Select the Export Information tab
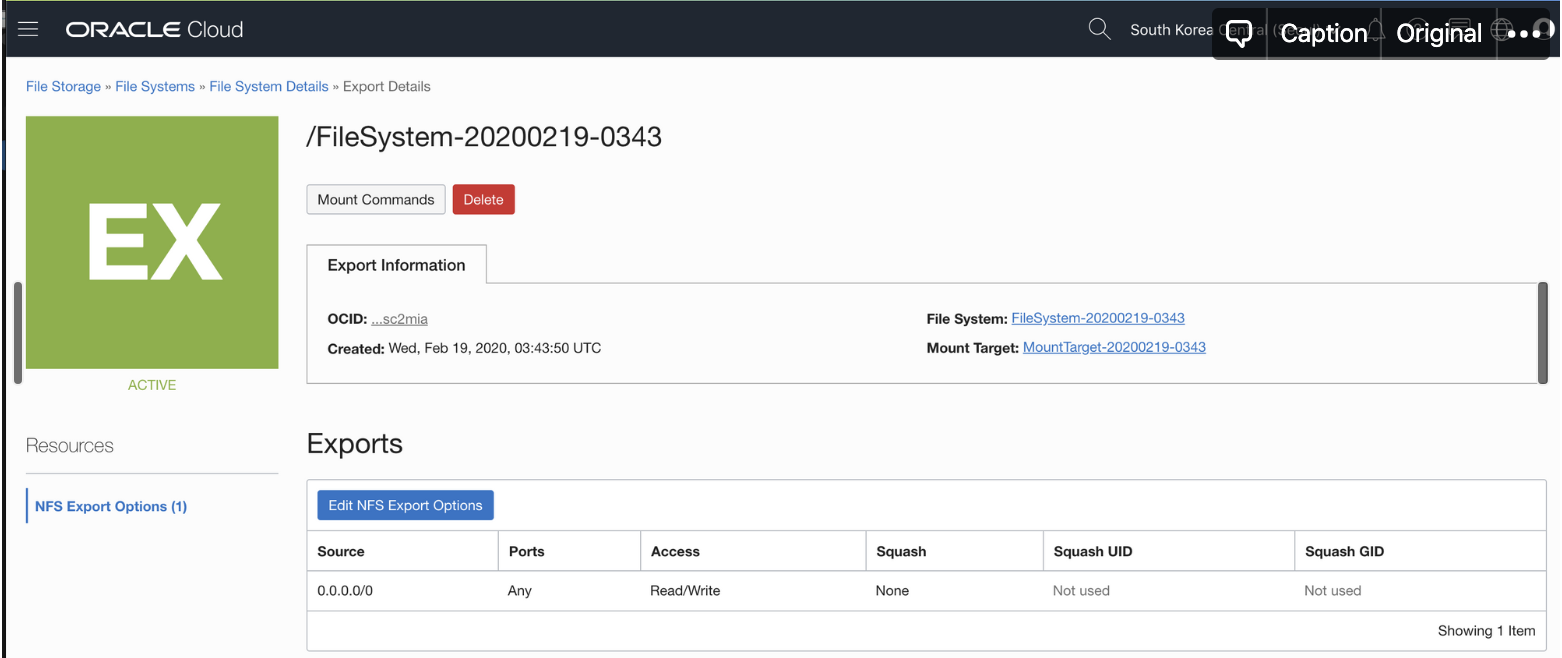This screenshot has width=1562, height=658. (396, 265)
